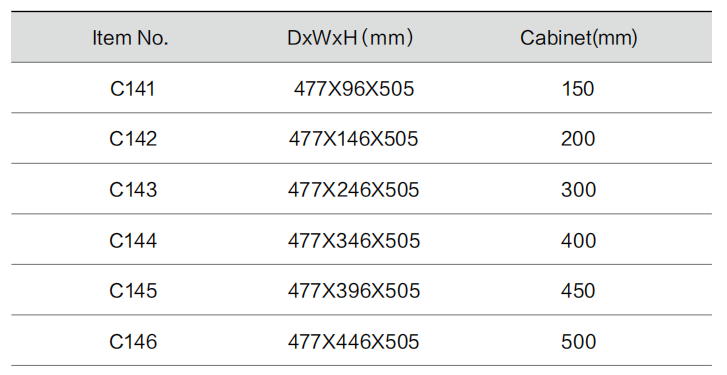Screen dimensions: 727x375
Task: Select cabinet size 150
Action: pos(578,89)
